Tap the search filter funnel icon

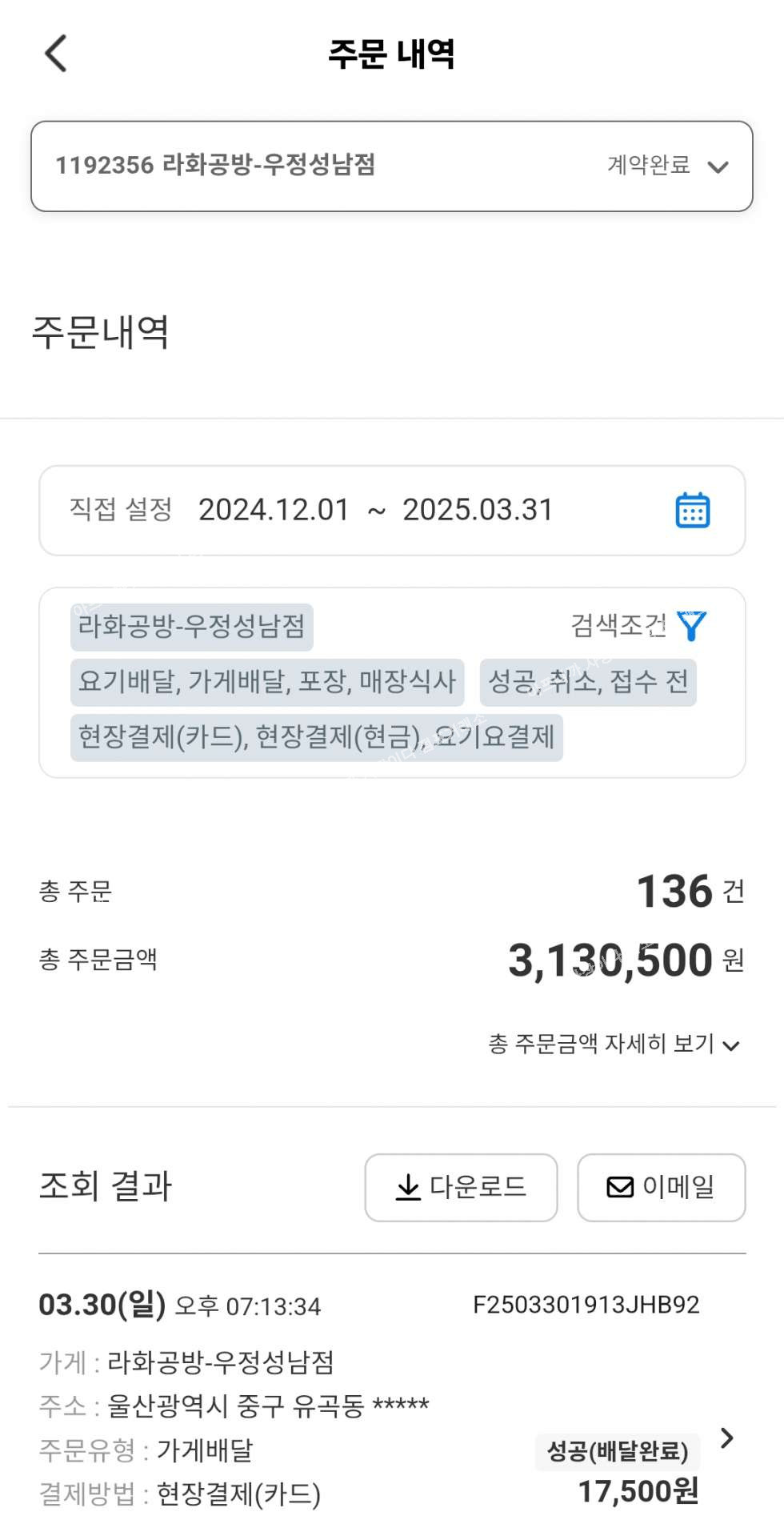692,625
